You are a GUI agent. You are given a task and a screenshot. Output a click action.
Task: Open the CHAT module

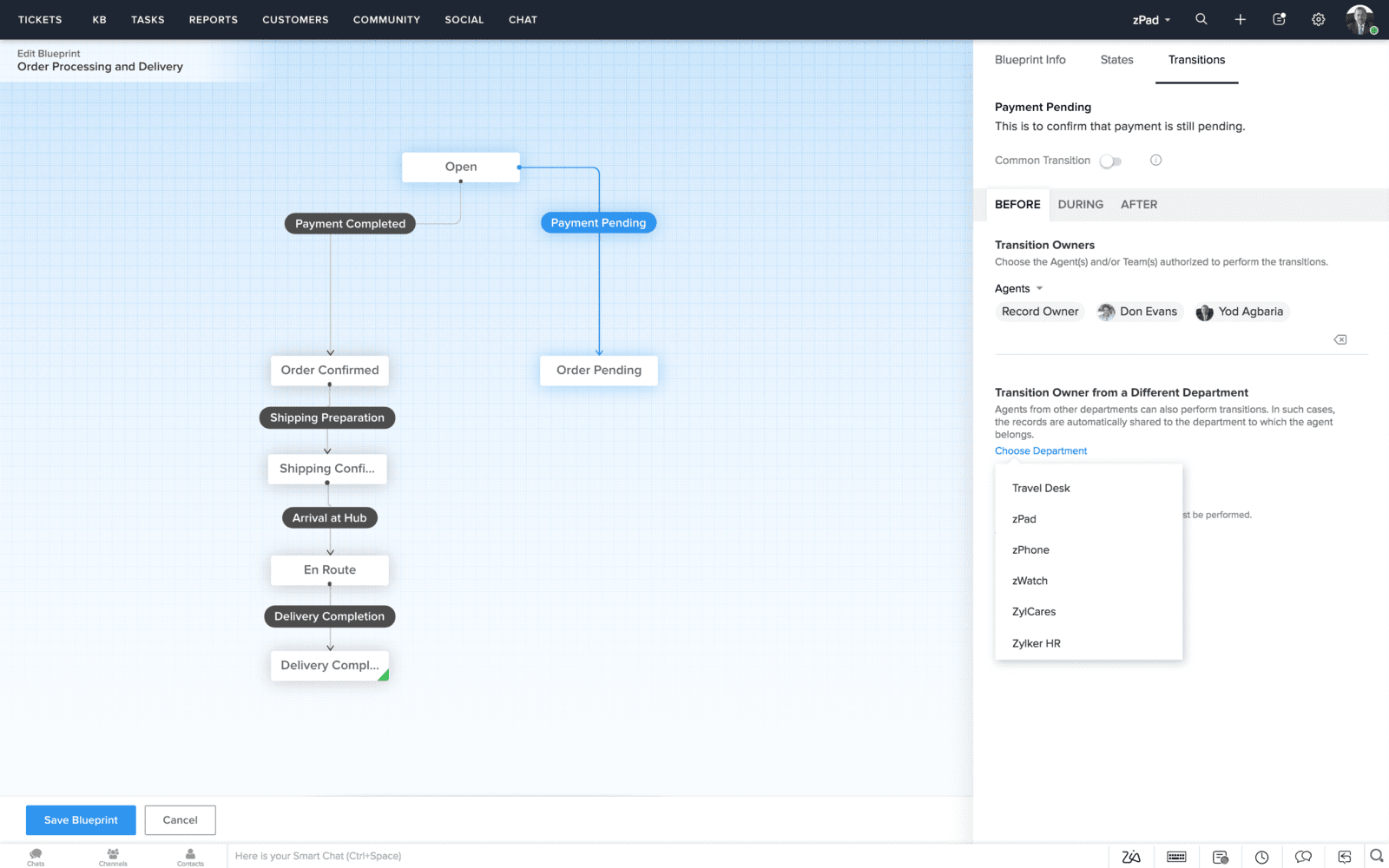(x=523, y=20)
